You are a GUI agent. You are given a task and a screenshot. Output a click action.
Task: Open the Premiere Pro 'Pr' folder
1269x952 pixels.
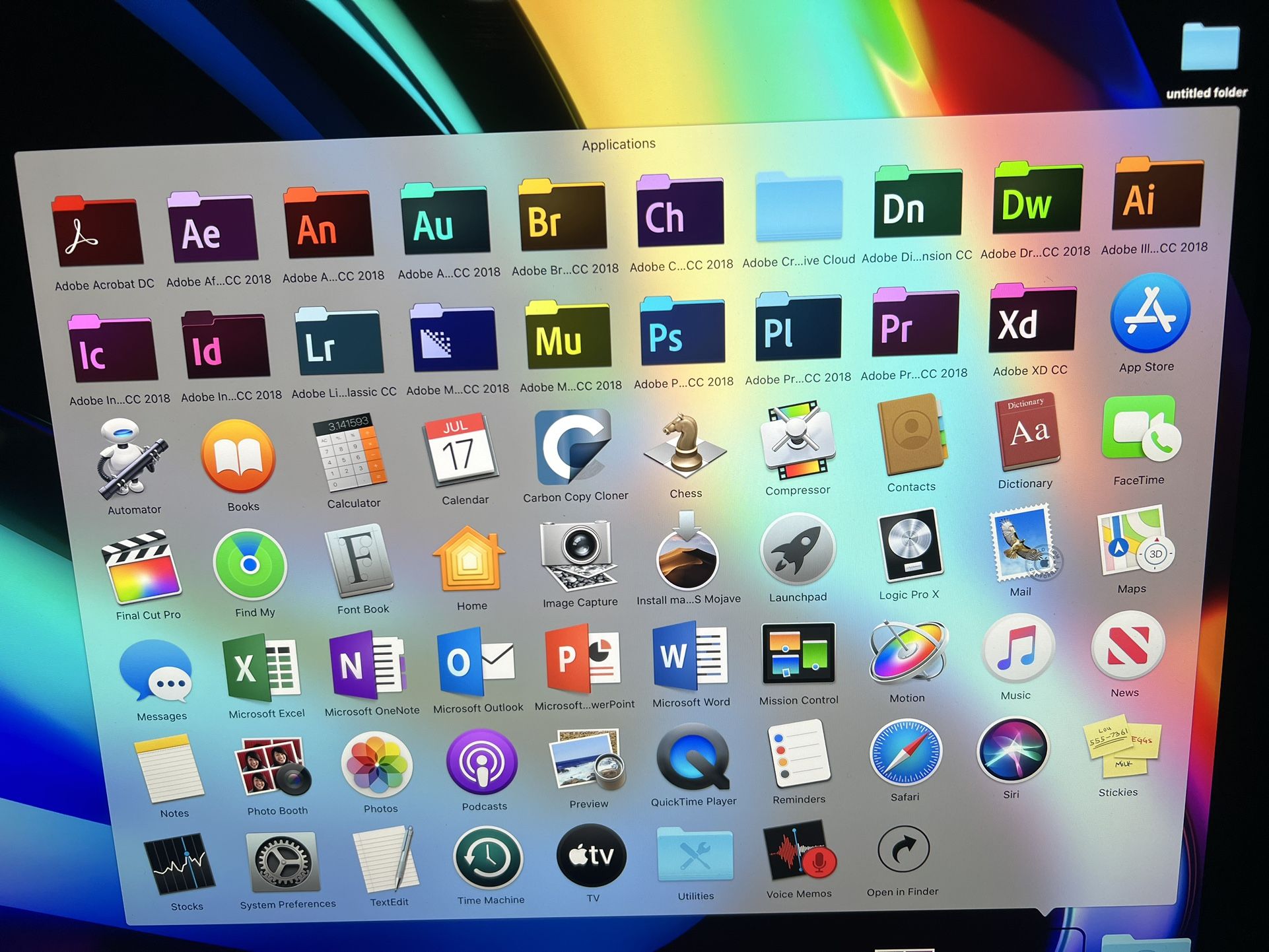tap(915, 322)
